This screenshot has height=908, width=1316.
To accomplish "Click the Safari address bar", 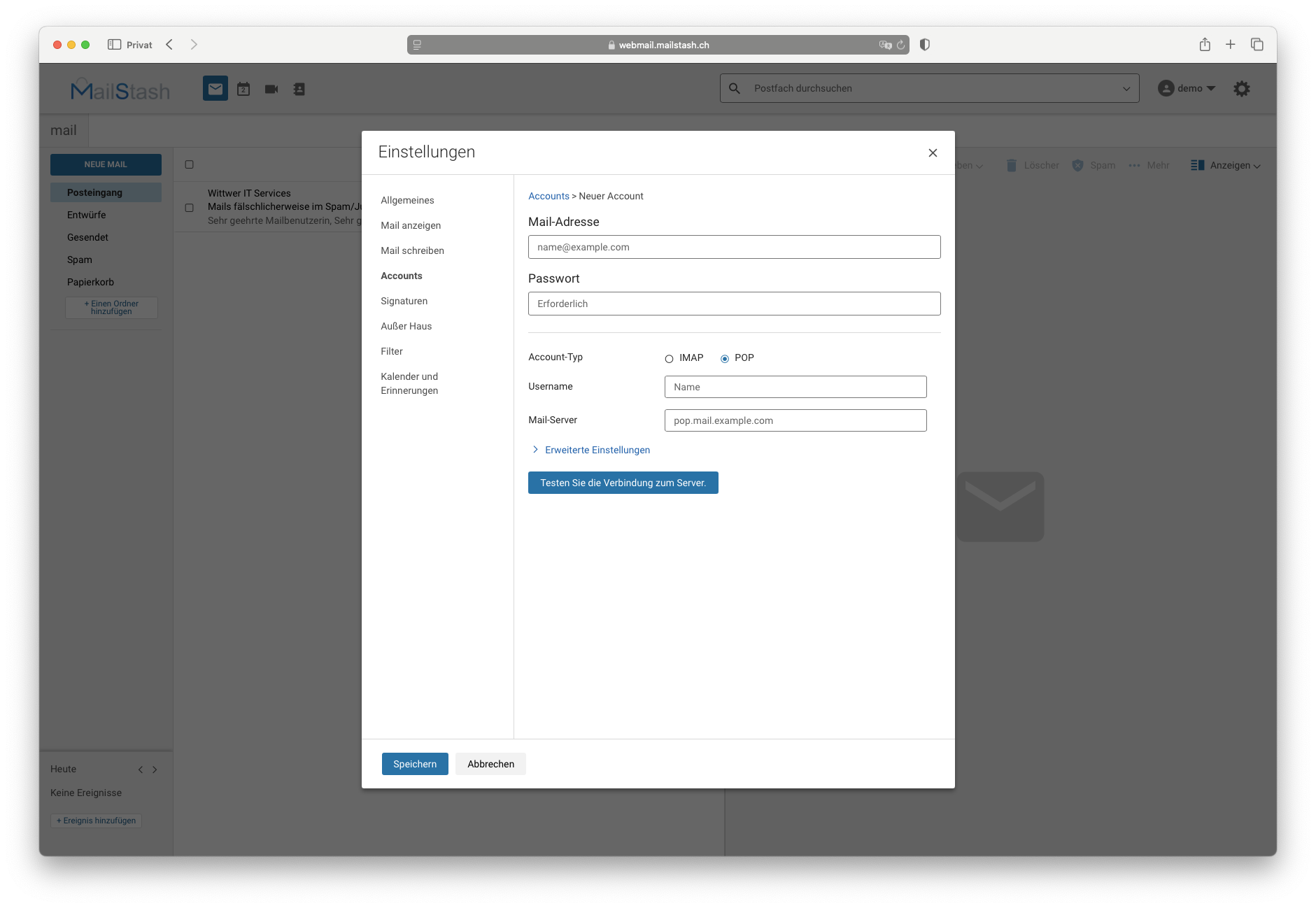I will coord(658,45).
